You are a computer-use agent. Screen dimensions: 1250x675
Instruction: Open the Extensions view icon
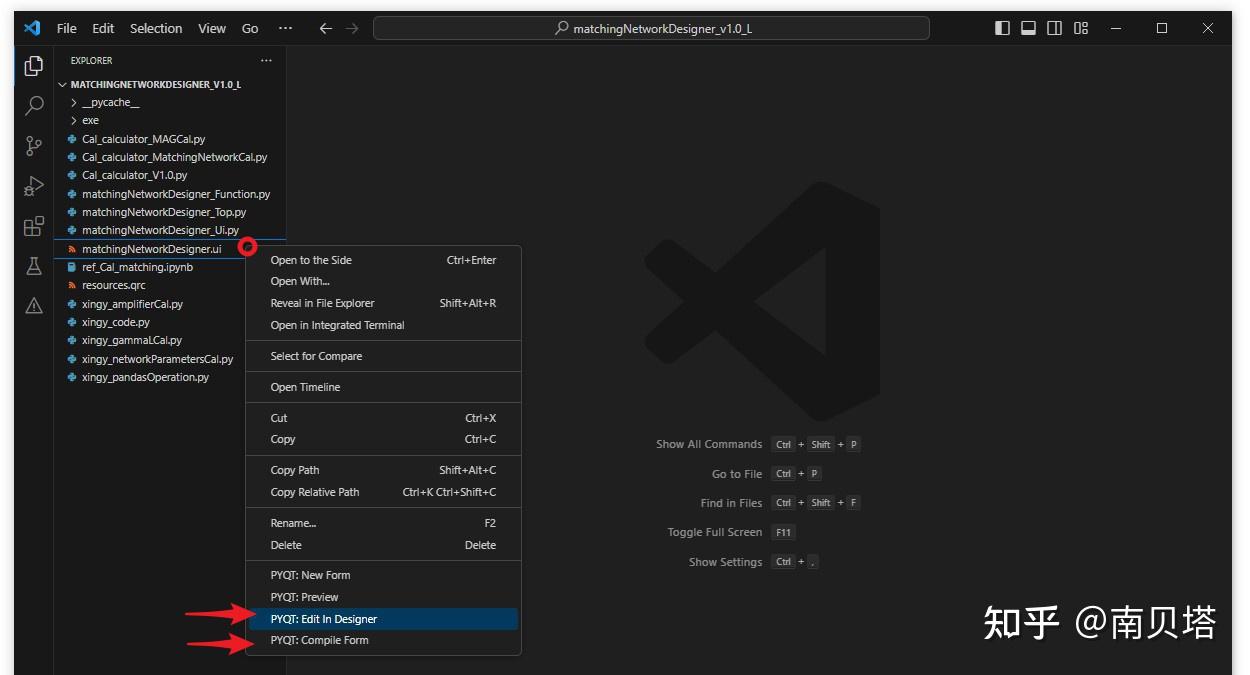pyautogui.click(x=34, y=226)
